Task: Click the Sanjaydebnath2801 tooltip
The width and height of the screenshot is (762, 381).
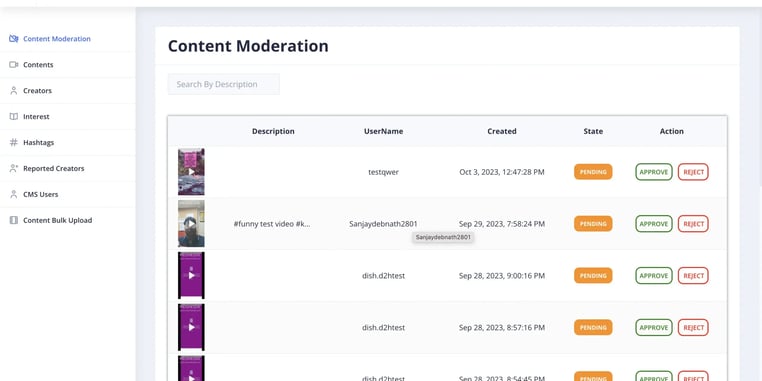Action: [x=443, y=238]
